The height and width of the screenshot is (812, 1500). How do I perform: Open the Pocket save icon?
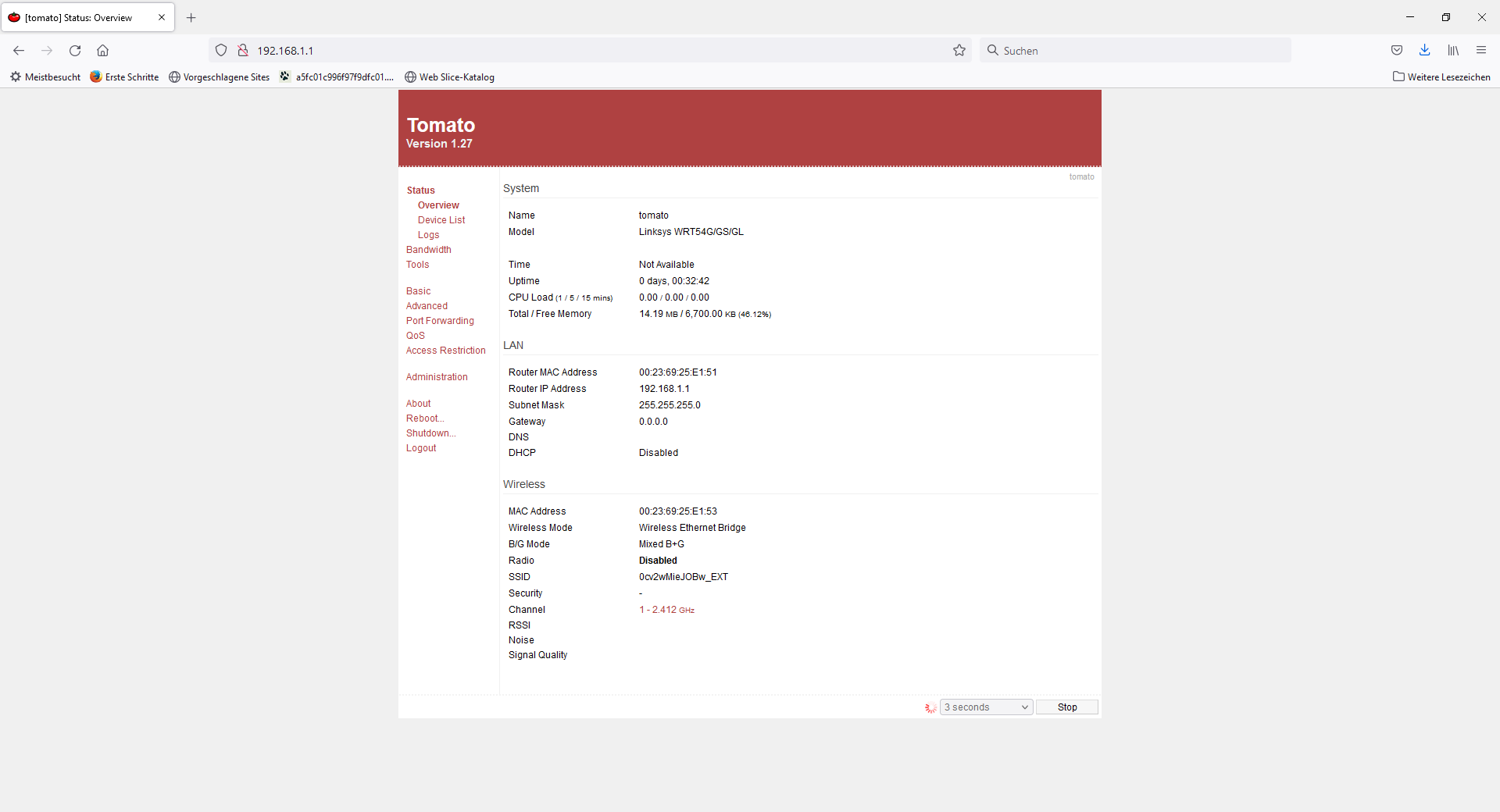pyautogui.click(x=1397, y=51)
